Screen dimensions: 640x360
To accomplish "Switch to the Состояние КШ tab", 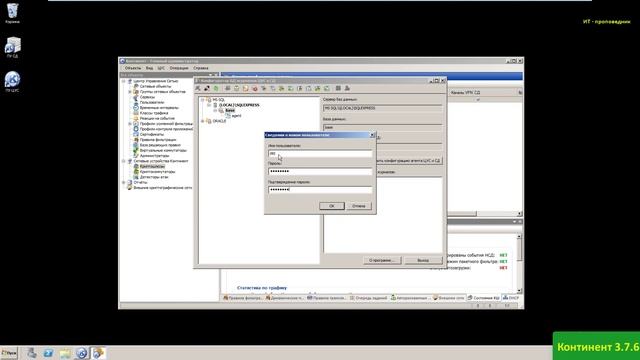I will [484, 298].
